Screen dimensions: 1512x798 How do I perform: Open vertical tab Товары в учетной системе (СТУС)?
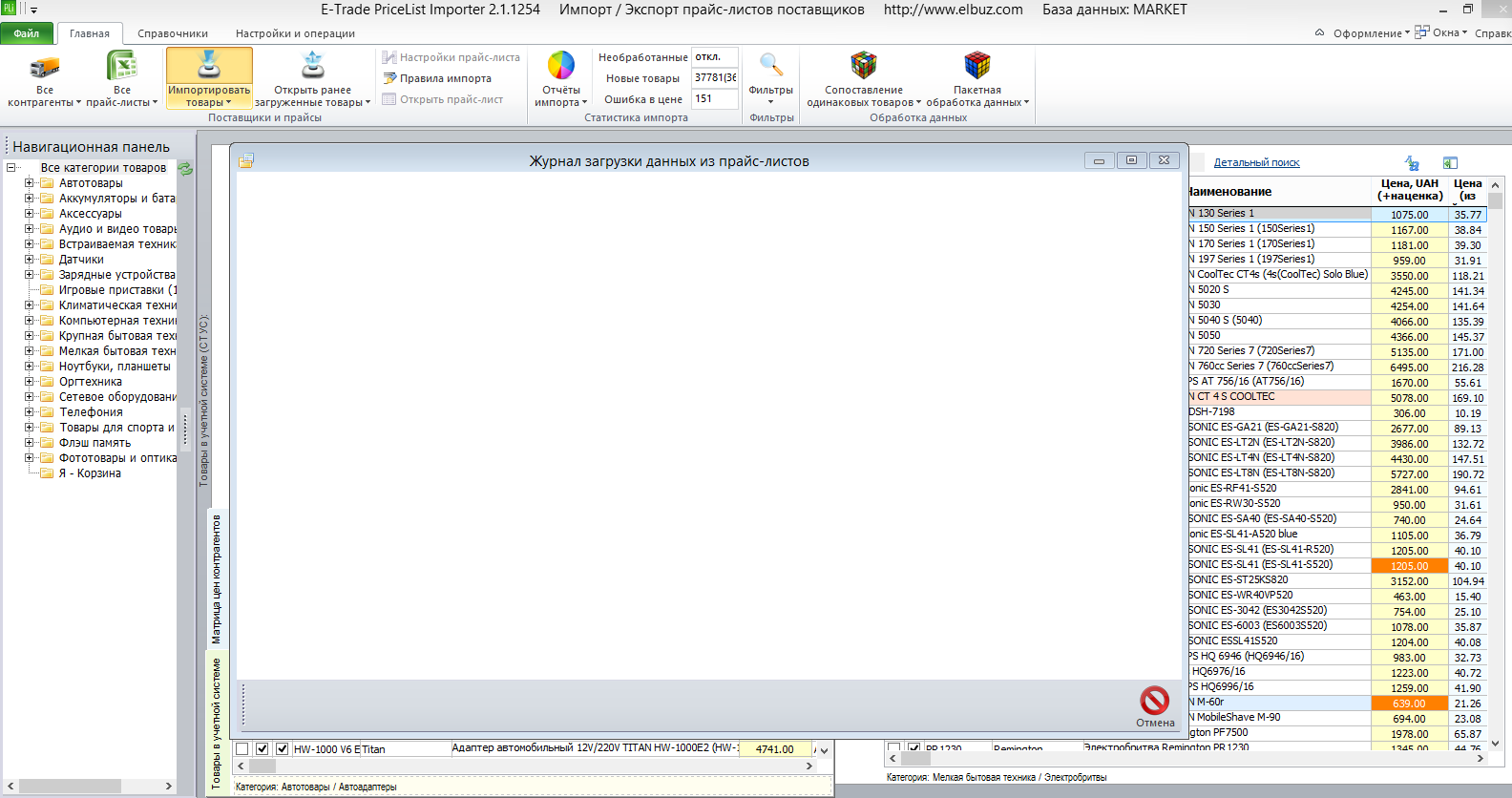(203, 401)
